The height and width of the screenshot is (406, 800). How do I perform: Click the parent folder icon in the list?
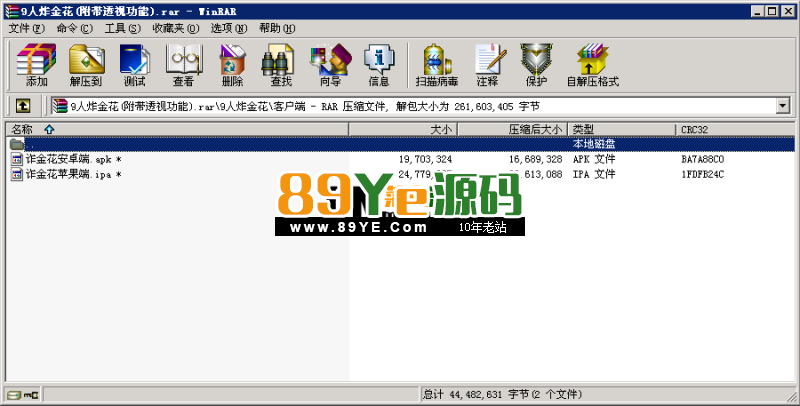[17, 144]
